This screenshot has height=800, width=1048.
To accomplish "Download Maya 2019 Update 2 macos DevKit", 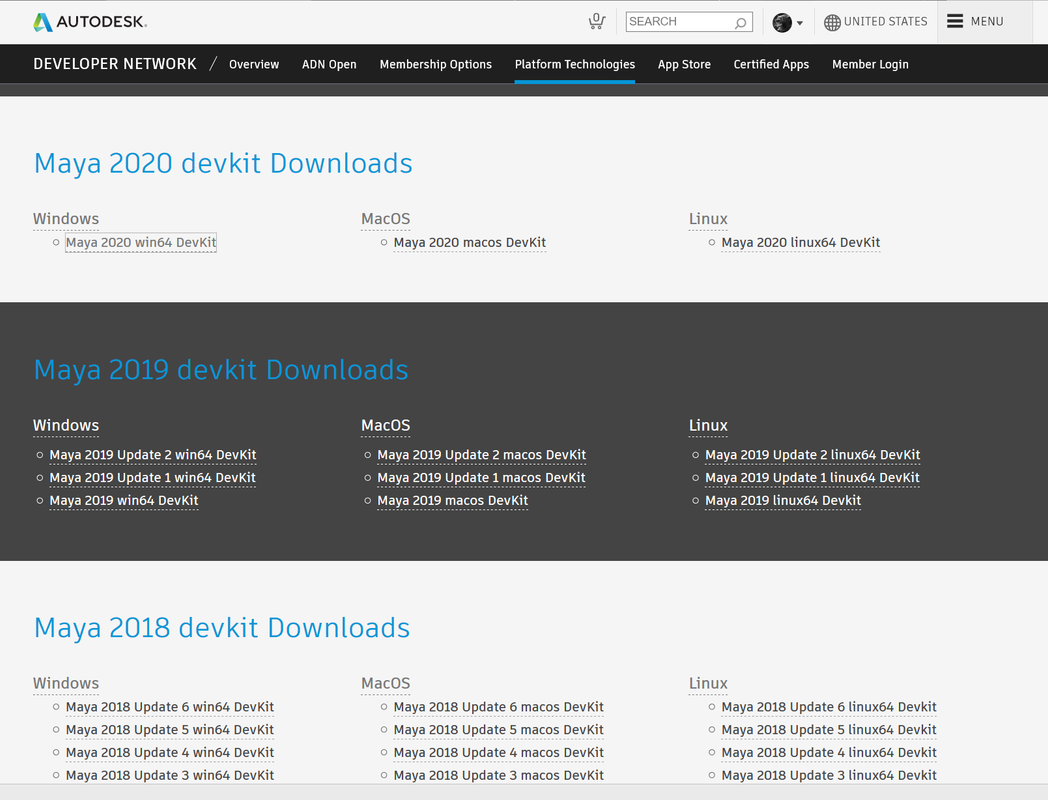I will [481, 455].
